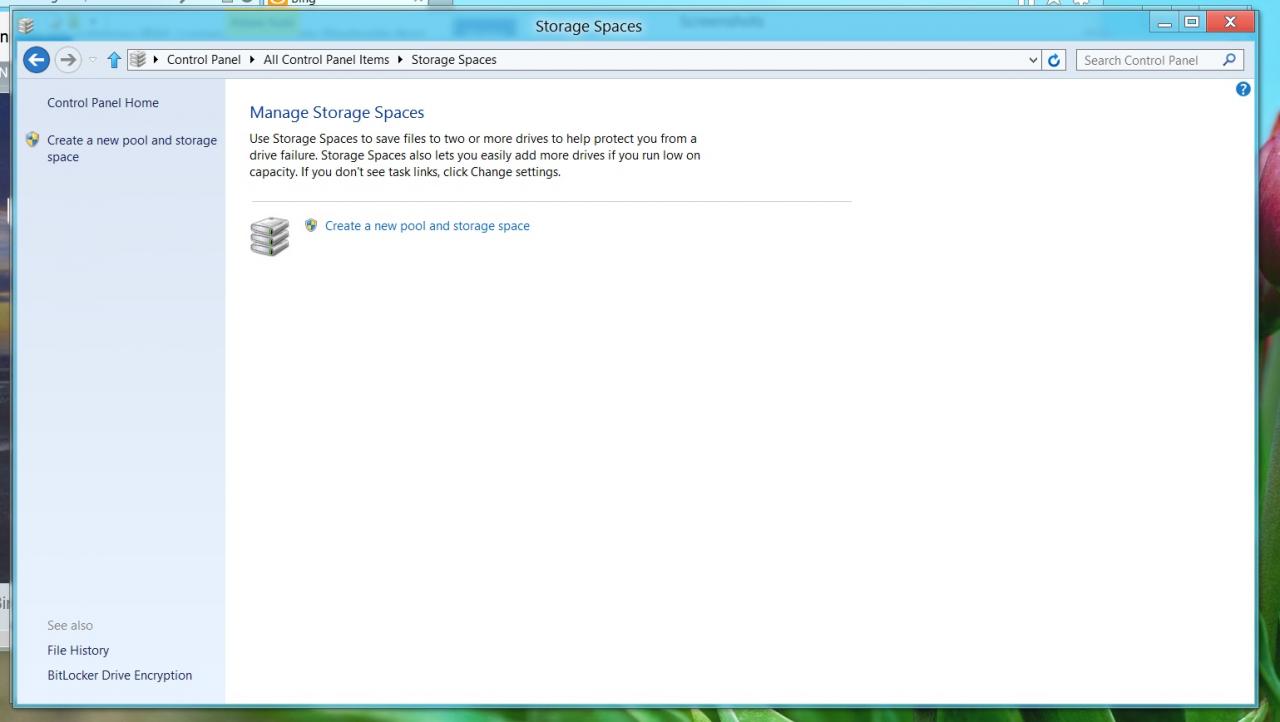Image resolution: width=1280 pixels, height=722 pixels.
Task: Expand the arrow after Control Panel breadcrumb
Action: (252, 60)
